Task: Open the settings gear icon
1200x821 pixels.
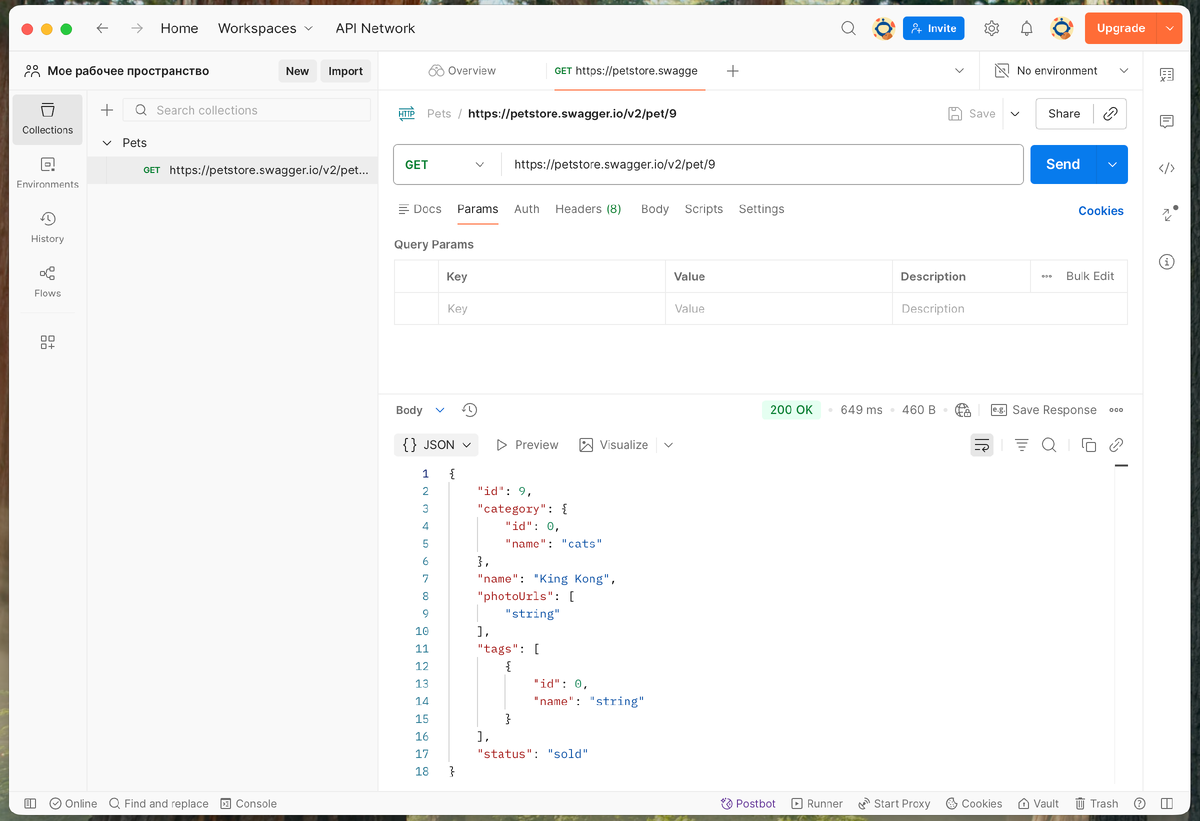Action: [991, 28]
